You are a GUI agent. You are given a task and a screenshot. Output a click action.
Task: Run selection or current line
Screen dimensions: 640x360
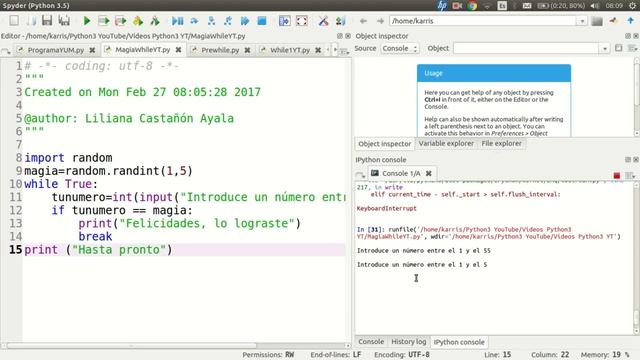point(138,20)
